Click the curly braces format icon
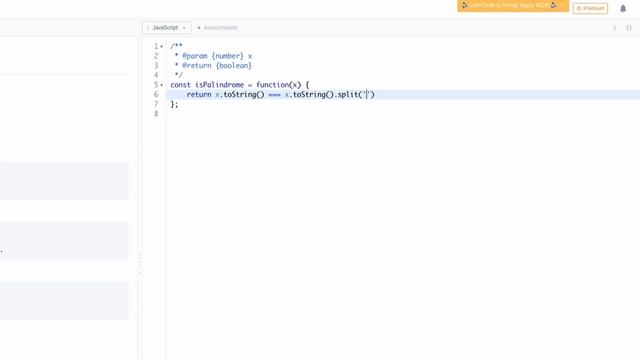 tap(629, 28)
